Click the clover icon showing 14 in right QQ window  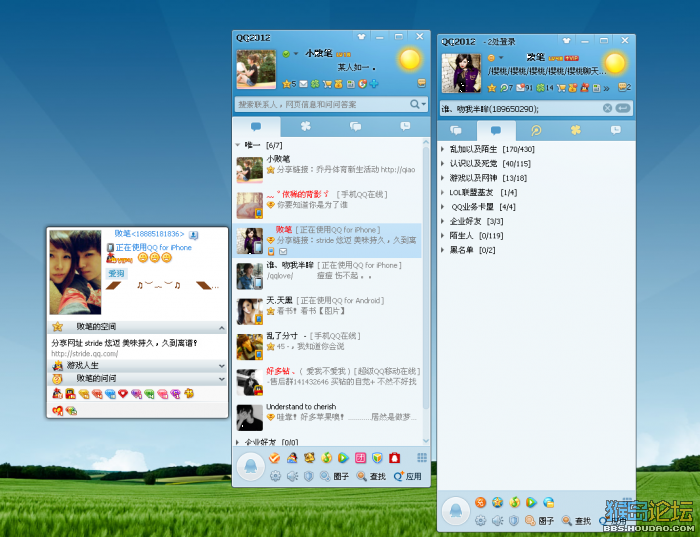point(545,88)
